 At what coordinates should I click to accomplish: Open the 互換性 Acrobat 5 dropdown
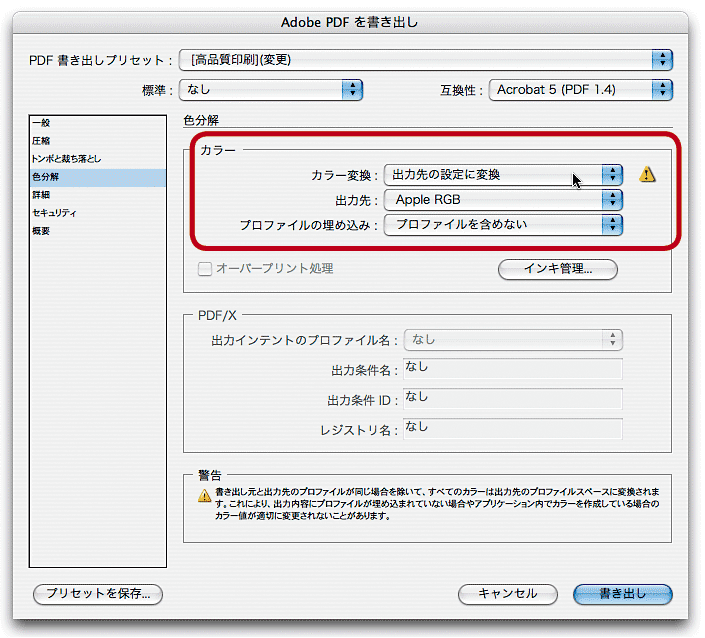click(580, 90)
